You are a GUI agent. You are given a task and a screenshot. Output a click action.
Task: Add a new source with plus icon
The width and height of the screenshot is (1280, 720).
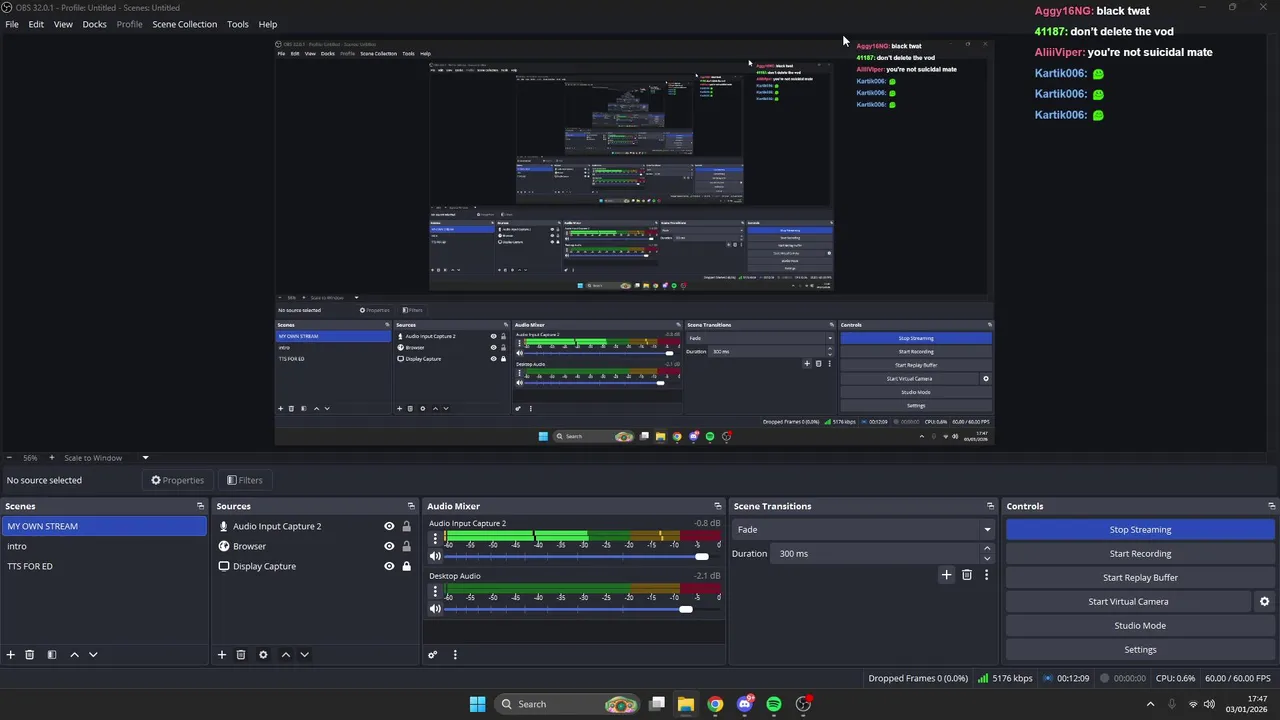pos(222,655)
